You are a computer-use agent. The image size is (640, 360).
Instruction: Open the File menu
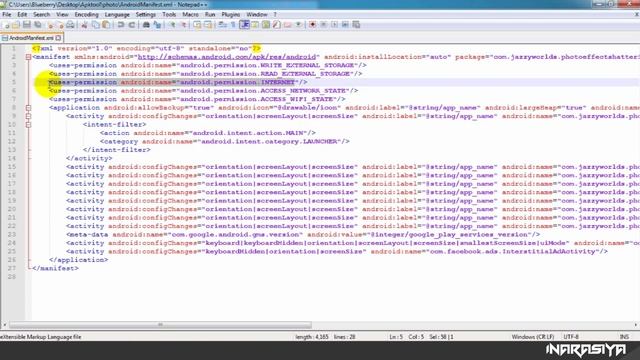[7, 15]
